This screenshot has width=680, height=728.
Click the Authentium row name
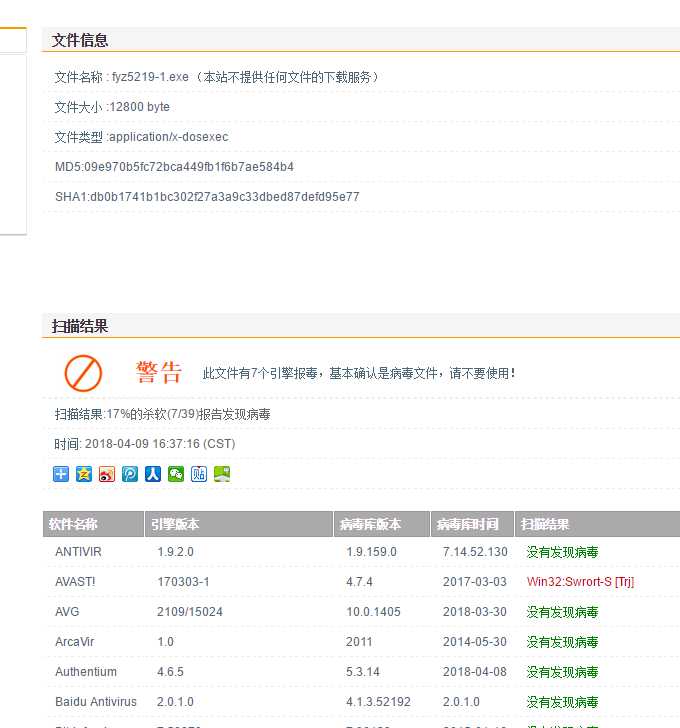[86, 671]
